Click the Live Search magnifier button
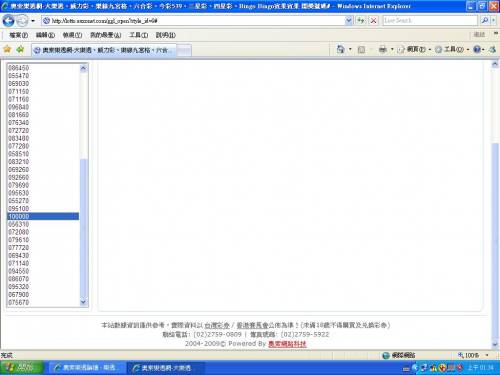Screen dimensions: 500x375 (x=485, y=21)
